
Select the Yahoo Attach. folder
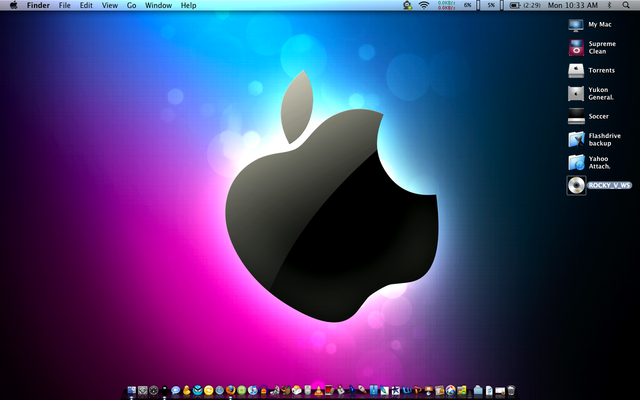pyautogui.click(x=576, y=162)
